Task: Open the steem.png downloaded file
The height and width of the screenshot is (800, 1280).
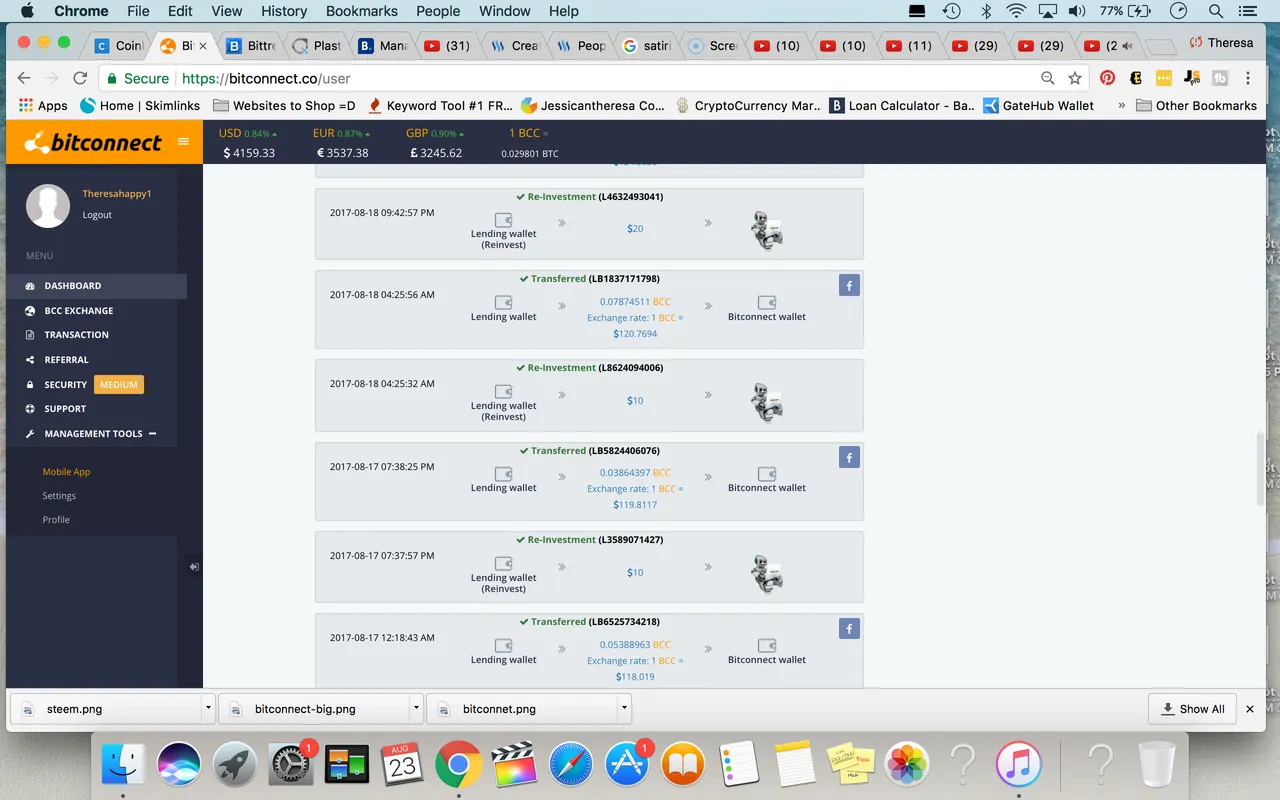Action: (x=105, y=708)
